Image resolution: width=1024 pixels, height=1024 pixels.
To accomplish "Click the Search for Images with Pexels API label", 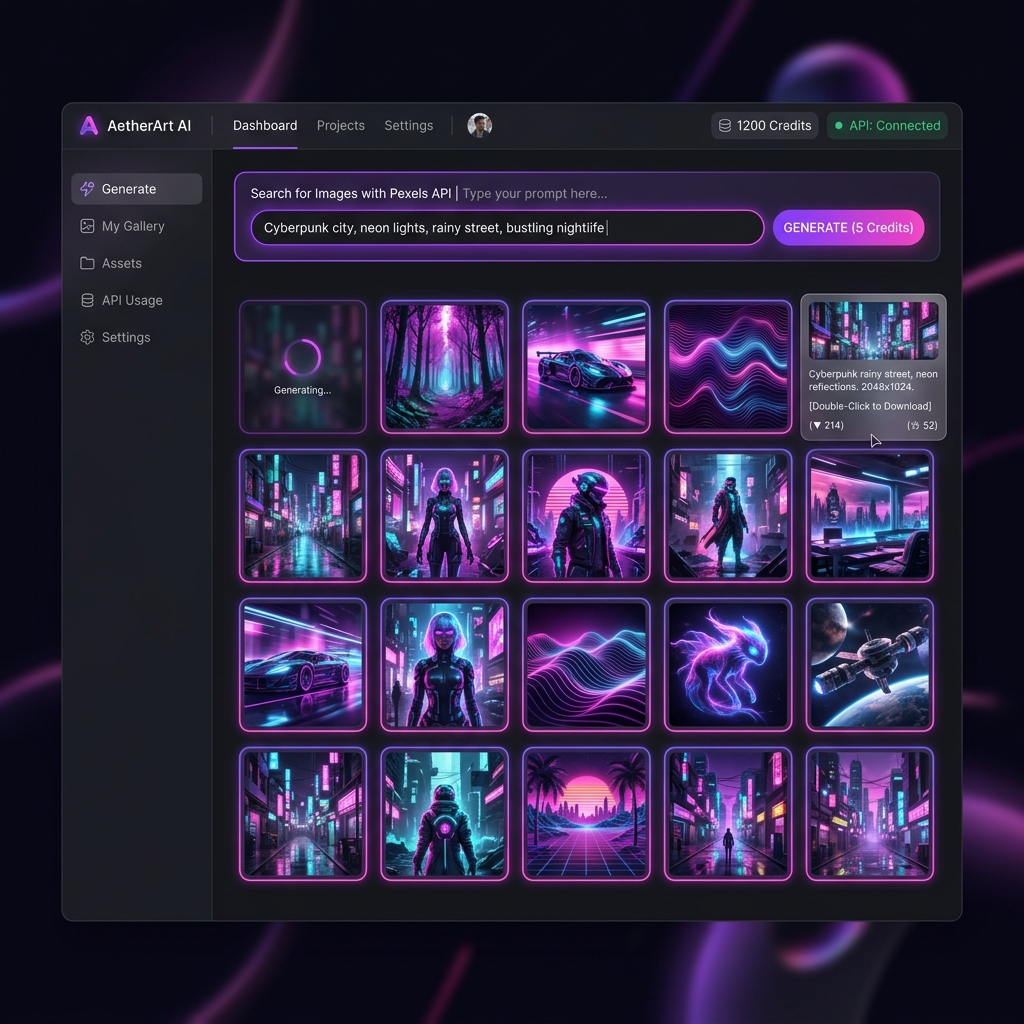I will [351, 193].
